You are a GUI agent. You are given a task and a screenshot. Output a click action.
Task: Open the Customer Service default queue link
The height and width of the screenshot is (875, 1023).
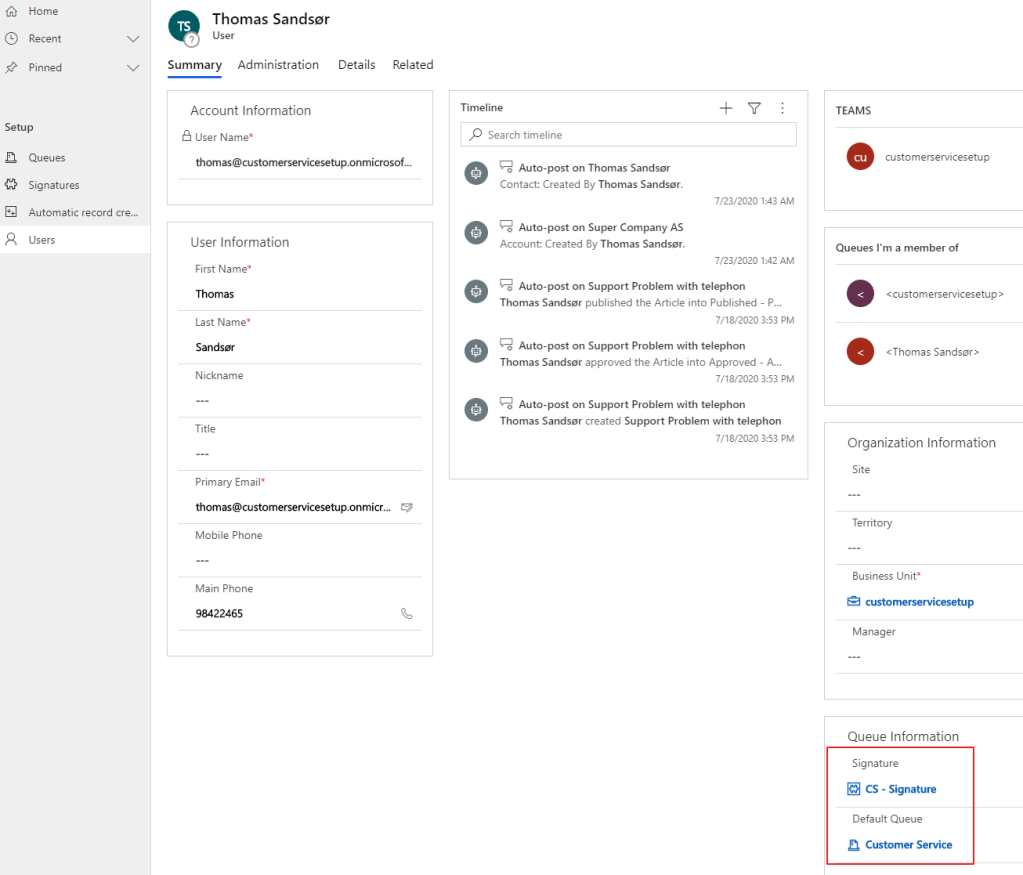(908, 845)
